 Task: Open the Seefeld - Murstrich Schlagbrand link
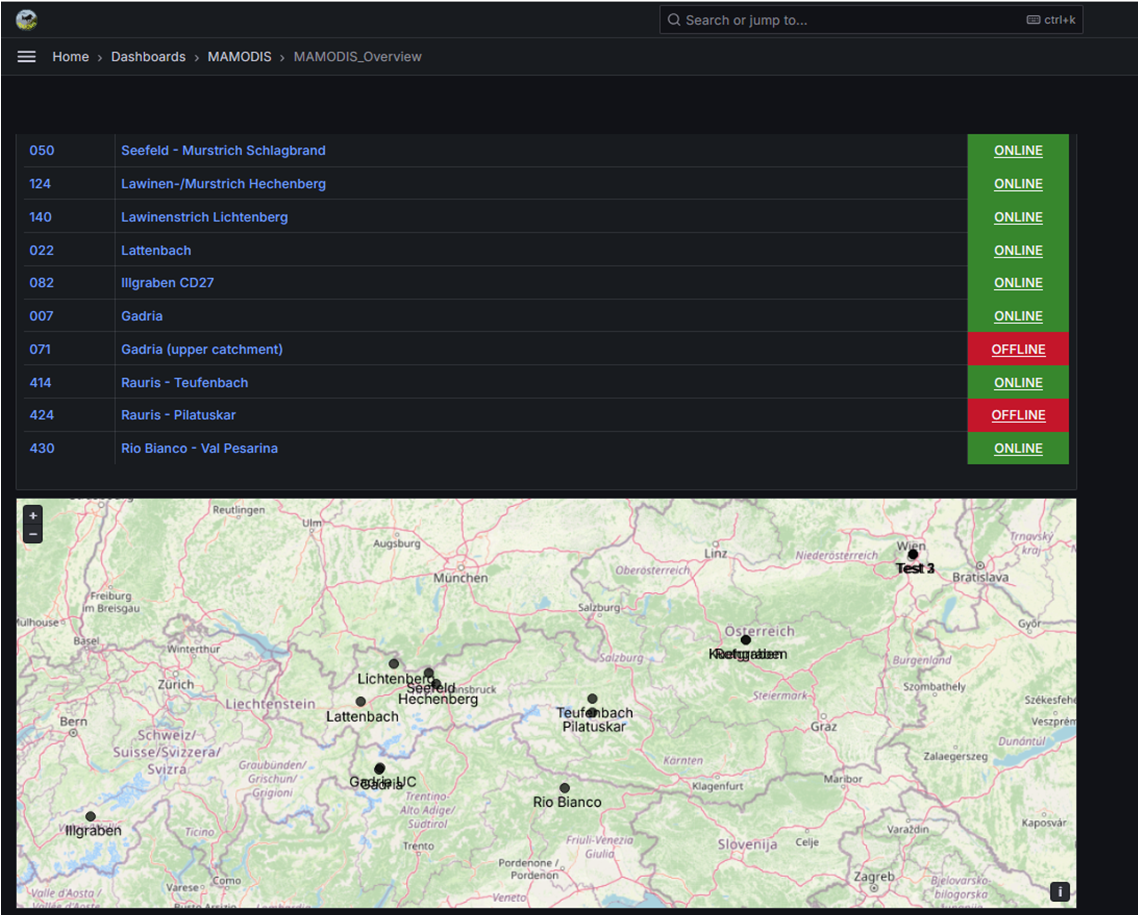tap(223, 151)
